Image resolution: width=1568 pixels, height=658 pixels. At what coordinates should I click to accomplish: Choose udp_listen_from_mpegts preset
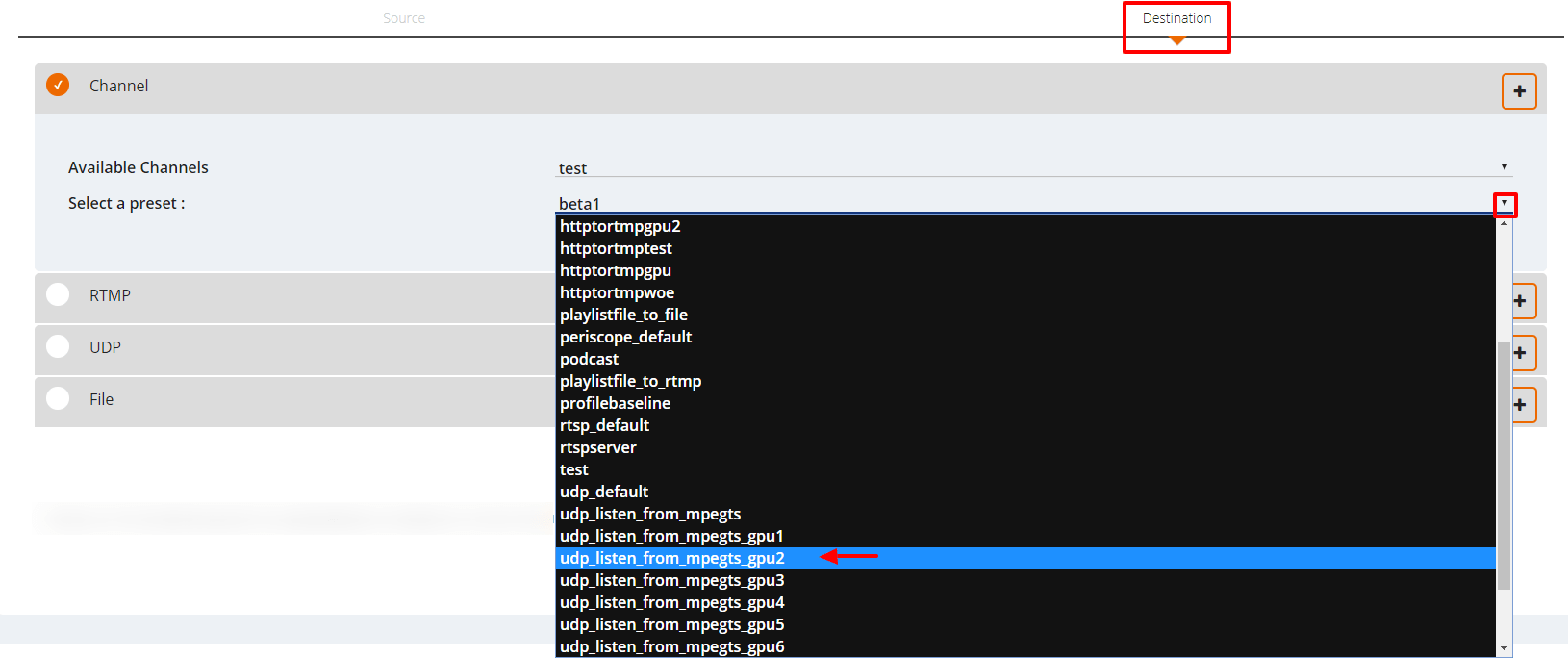[1025, 514]
